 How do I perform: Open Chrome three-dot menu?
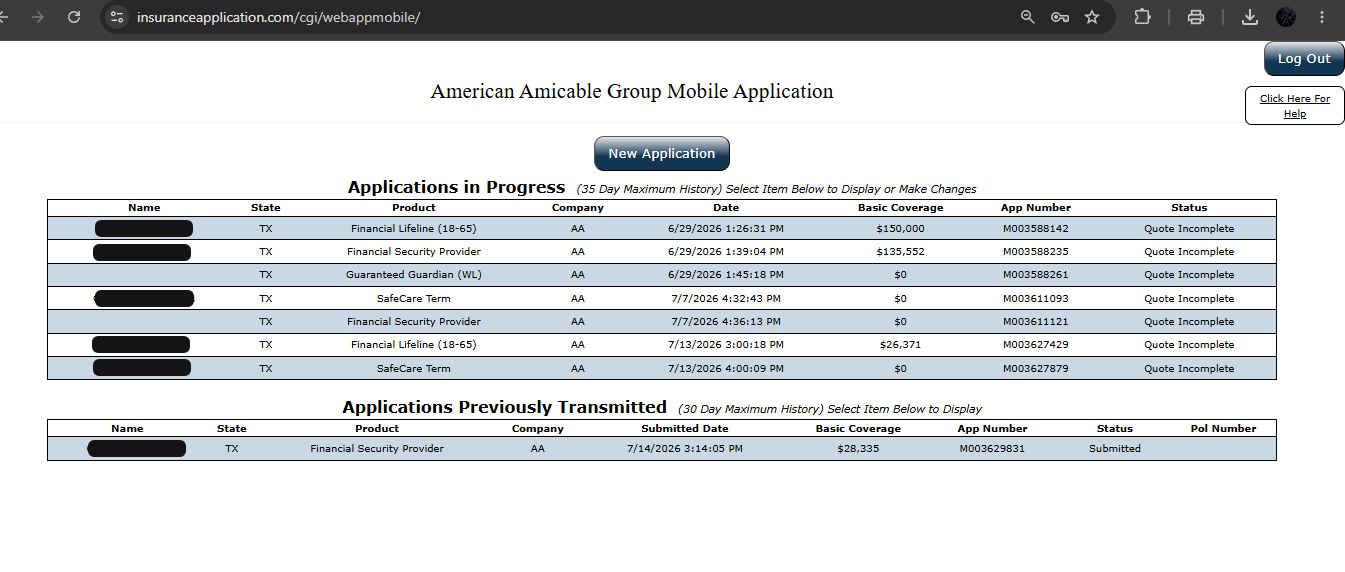point(1323,17)
